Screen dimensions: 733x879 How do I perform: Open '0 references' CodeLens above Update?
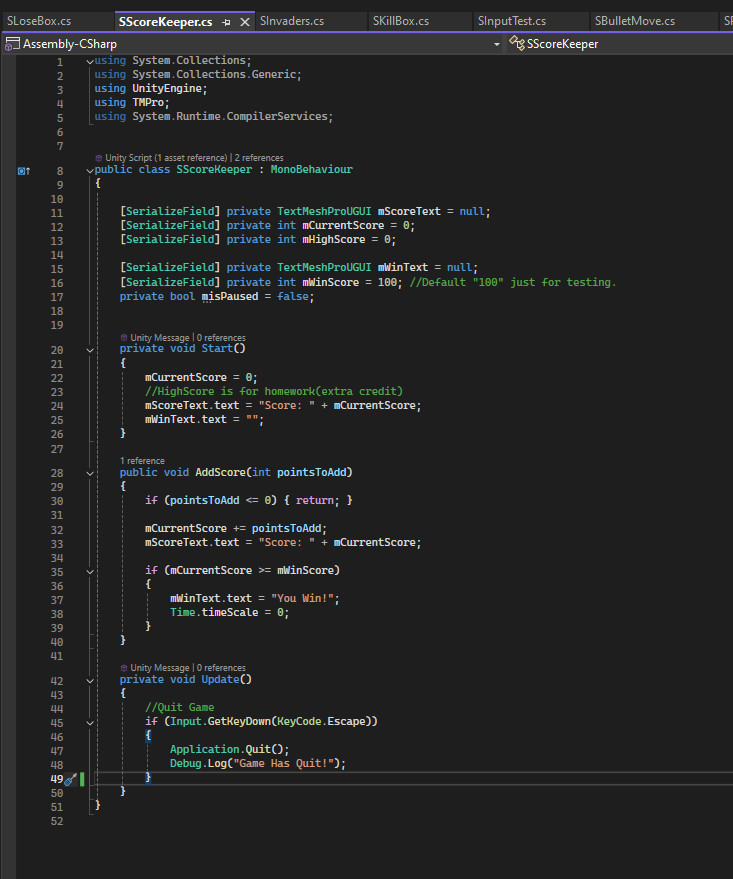coord(221,668)
